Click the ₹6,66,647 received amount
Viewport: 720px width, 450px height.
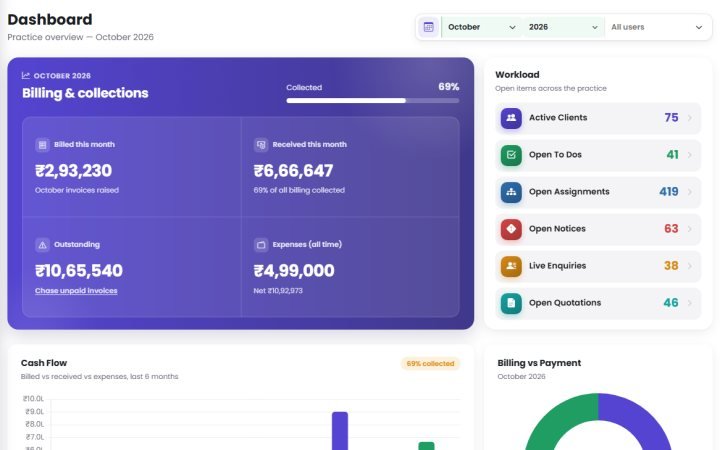pos(293,171)
